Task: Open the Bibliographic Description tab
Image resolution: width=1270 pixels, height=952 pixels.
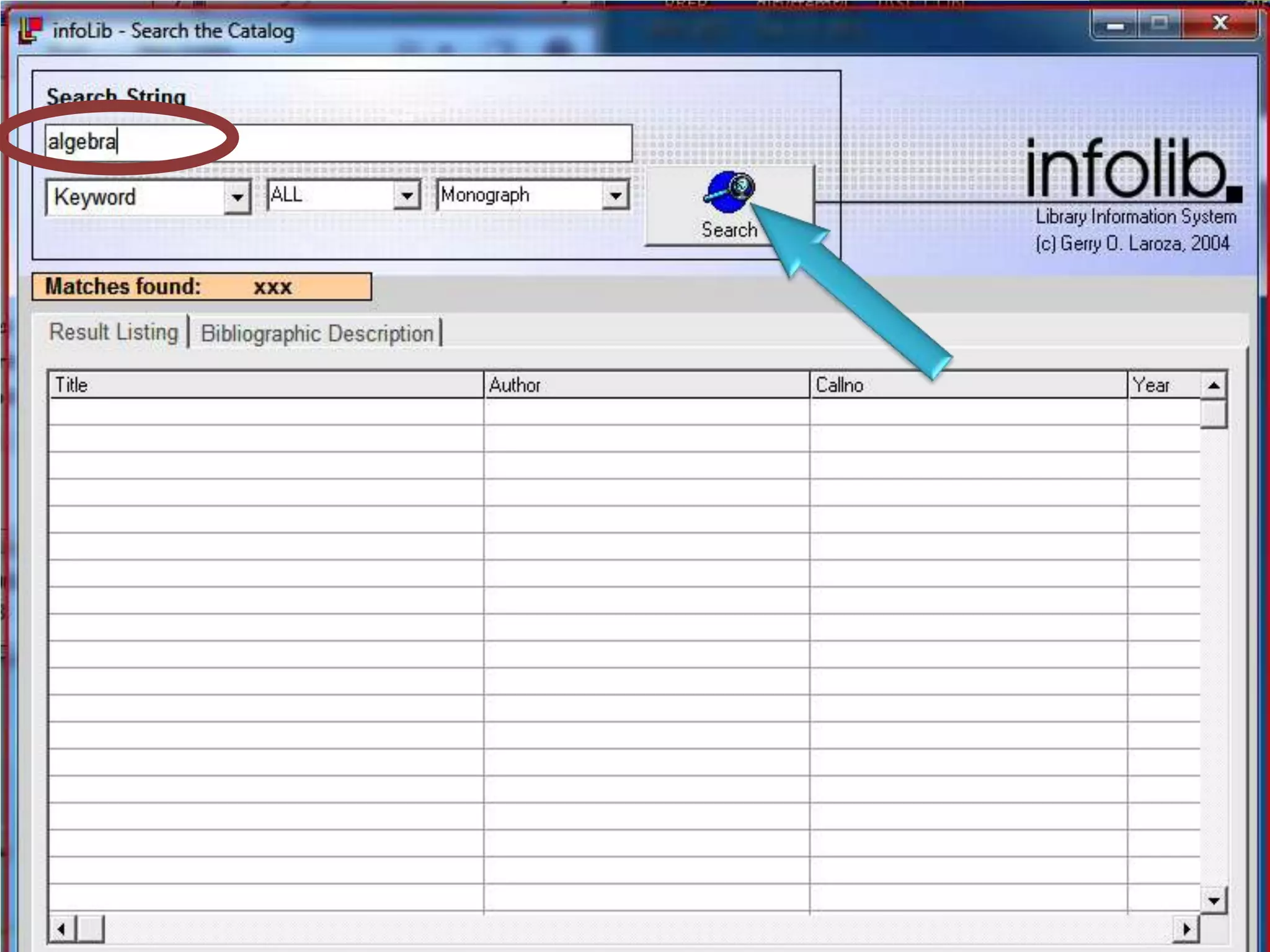Action: click(317, 333)
